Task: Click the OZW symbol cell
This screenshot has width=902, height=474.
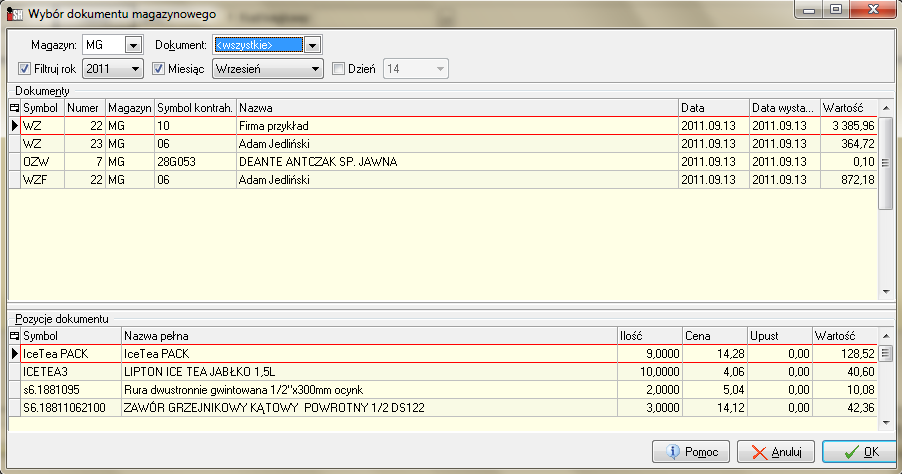Action: (x=43, y=162)
